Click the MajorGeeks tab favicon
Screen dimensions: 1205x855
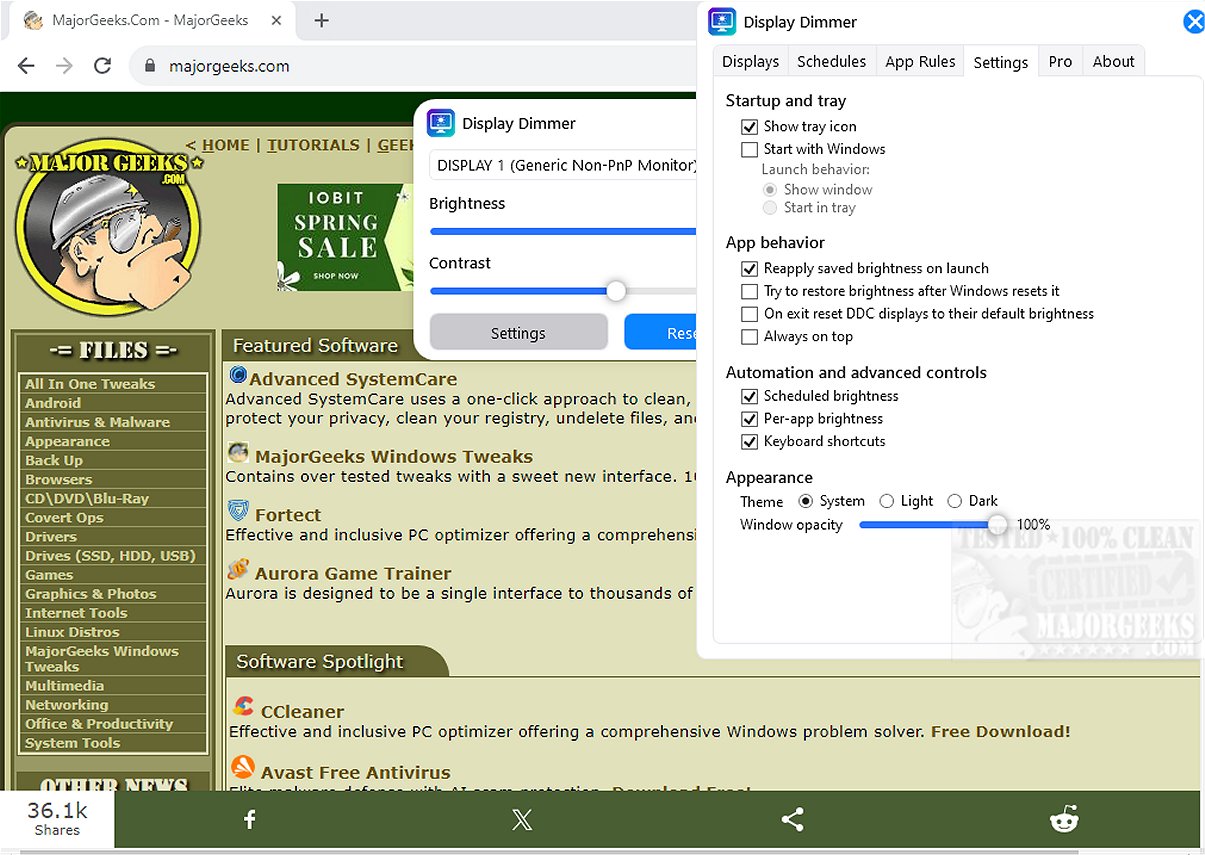click(x=33, y=20)
